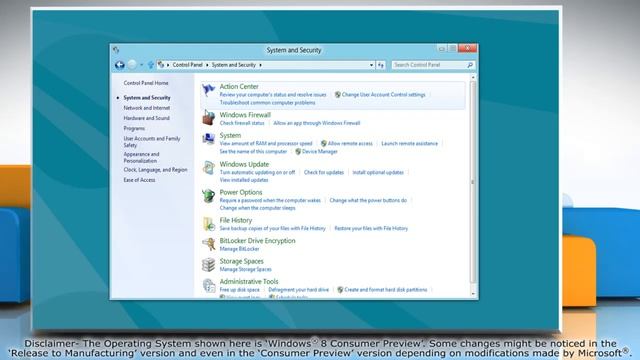
Task: Open Clock, Language, and Region
Action: [x=155, y=169]
